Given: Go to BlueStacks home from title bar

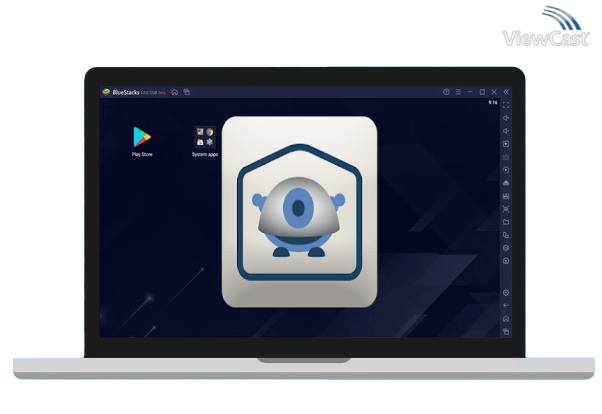Looking at the screenshot, I should [x=175, y=92].
